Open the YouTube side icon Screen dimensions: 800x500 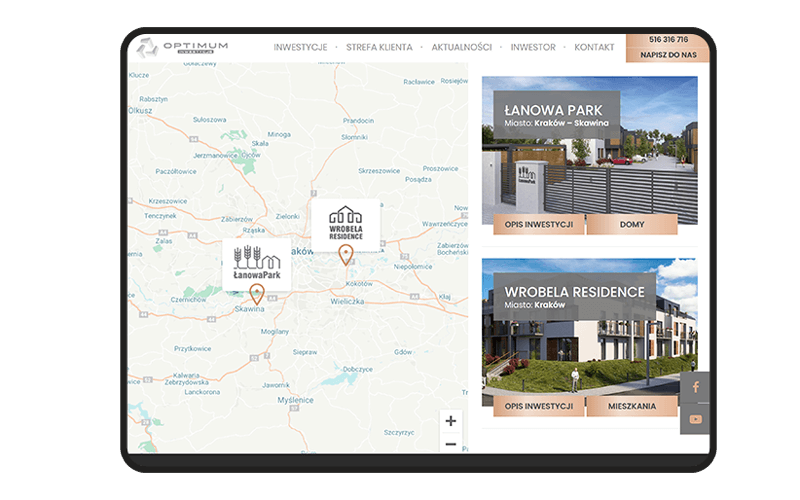[x=695, y=419]
